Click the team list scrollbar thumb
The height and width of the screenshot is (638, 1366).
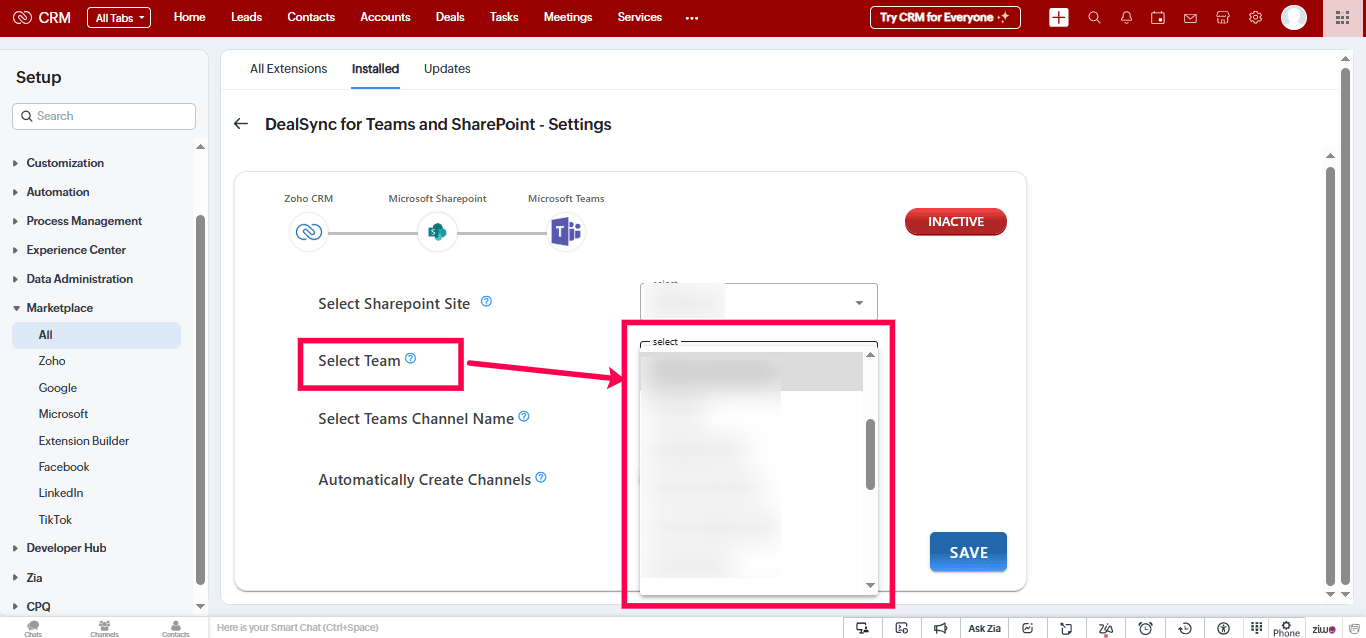click(870, 454)
